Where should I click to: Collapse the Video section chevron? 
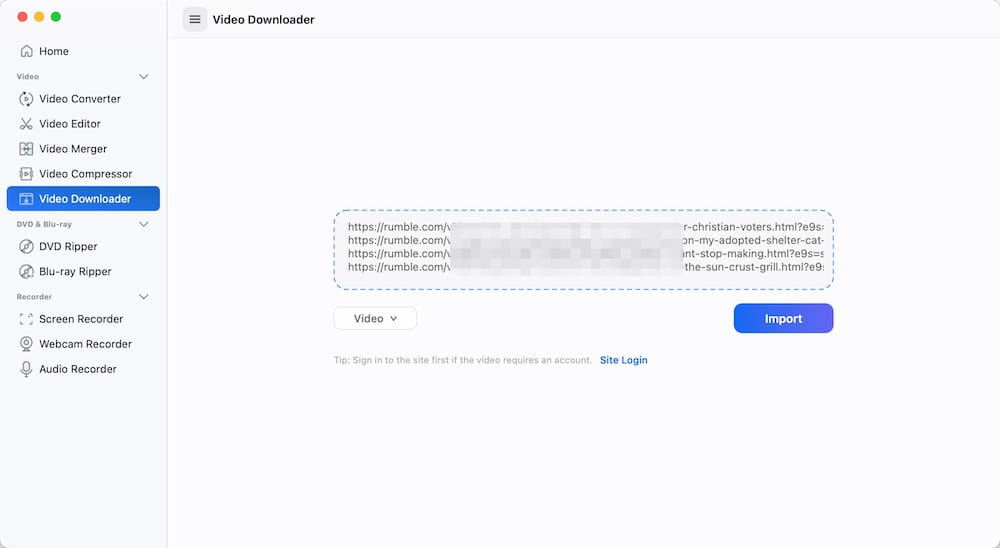point(143,77)
